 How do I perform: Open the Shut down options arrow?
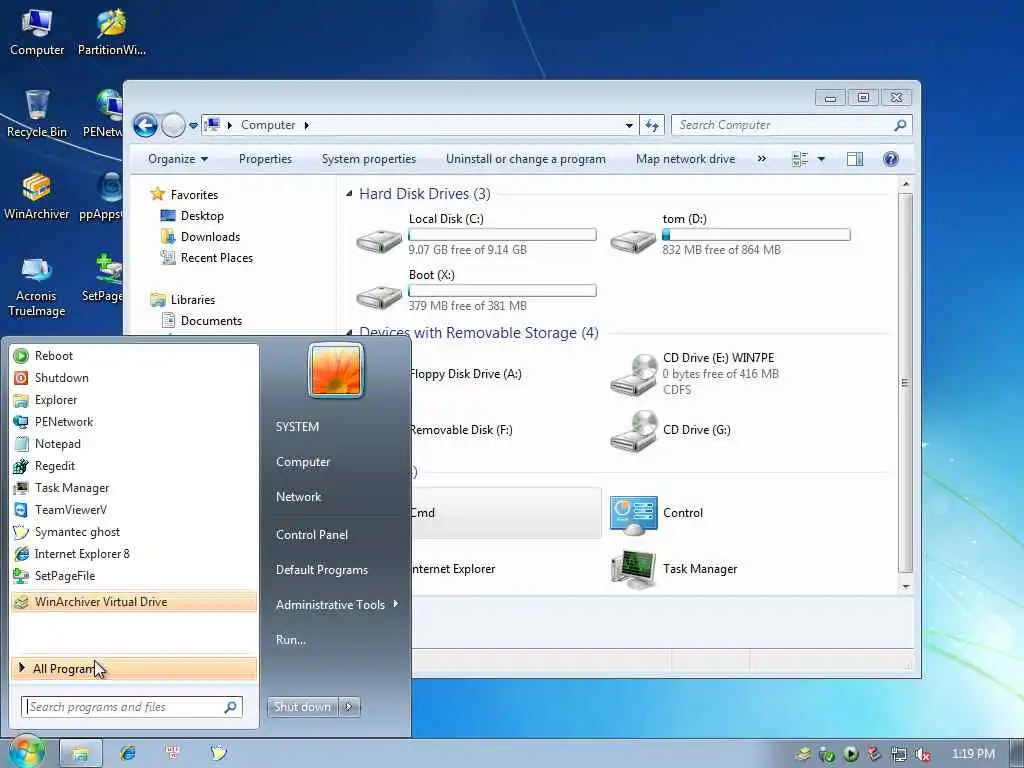pyautogui.click(x=349, y=707)
